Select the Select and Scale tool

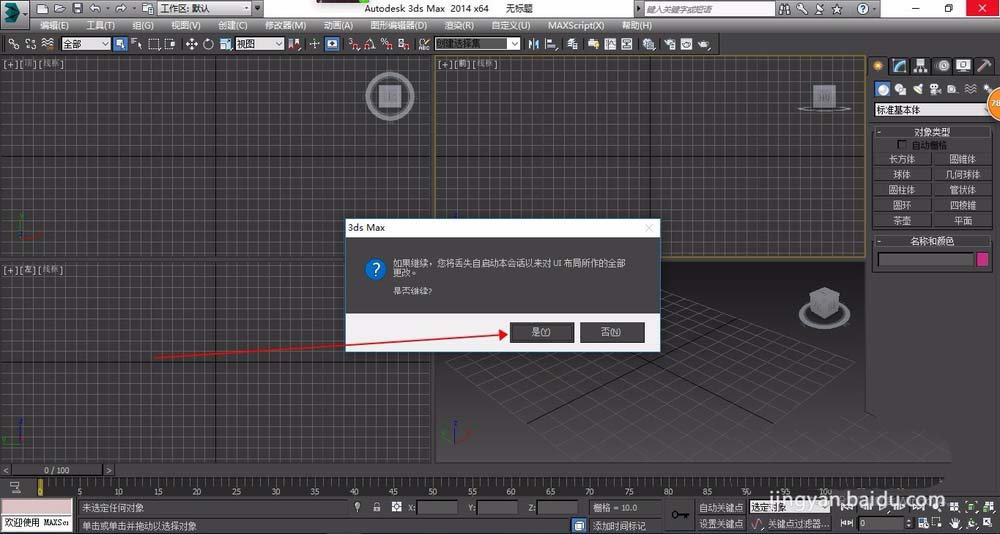226,44
